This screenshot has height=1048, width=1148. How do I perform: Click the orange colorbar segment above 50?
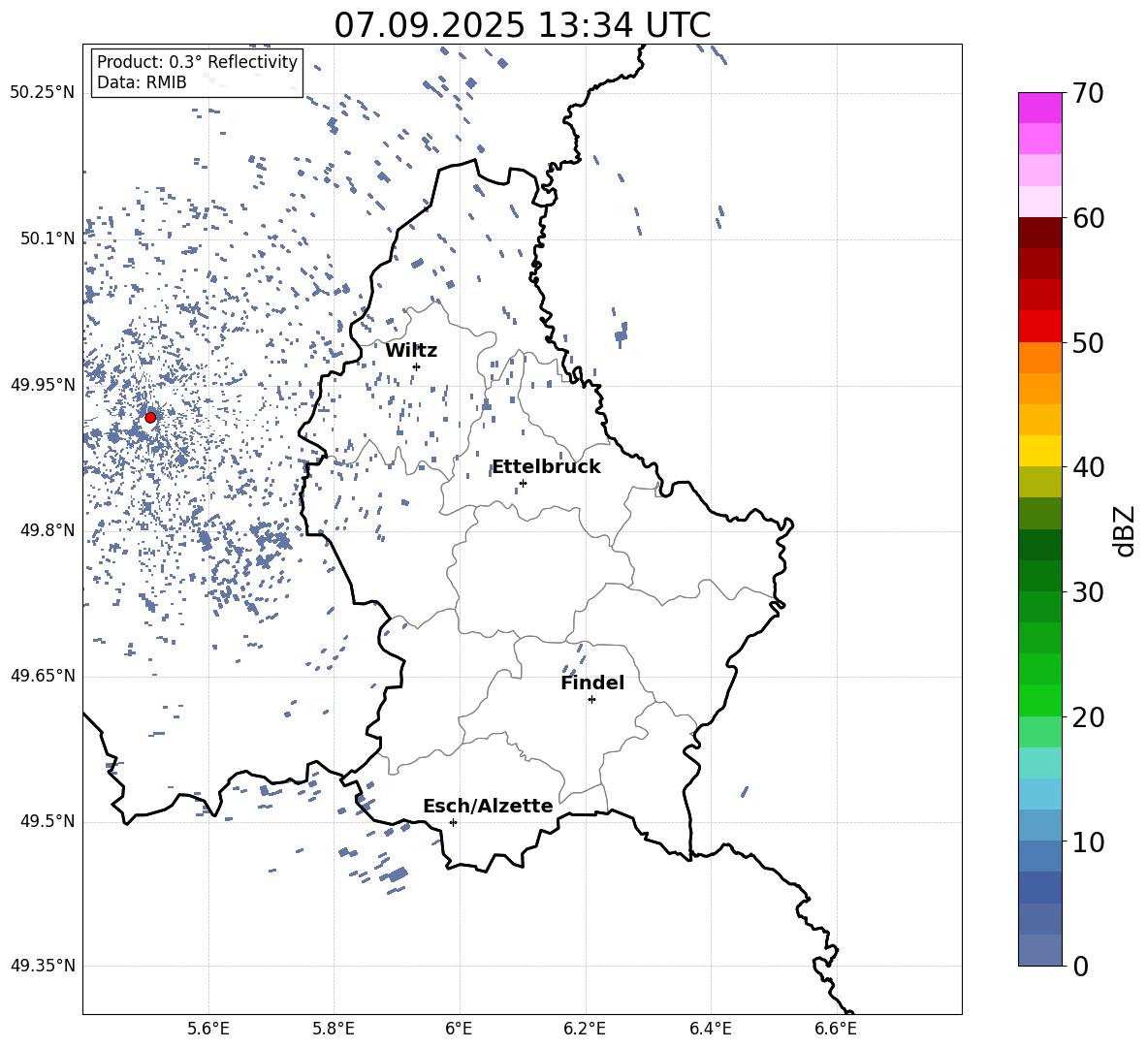point(1039,358)
